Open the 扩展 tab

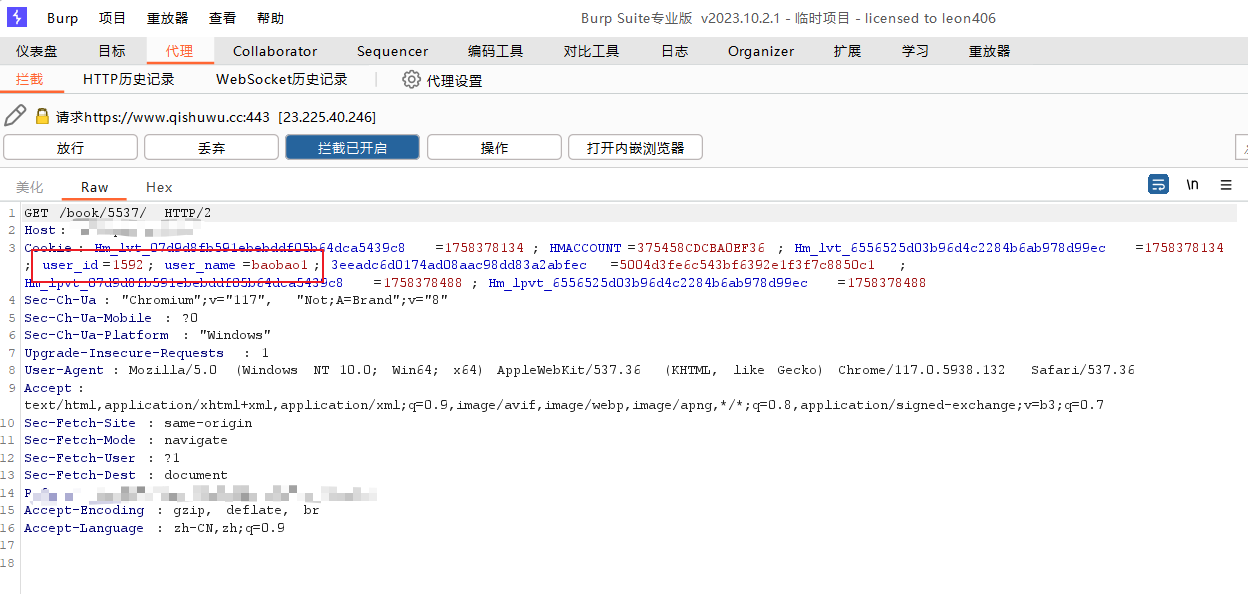847,51
